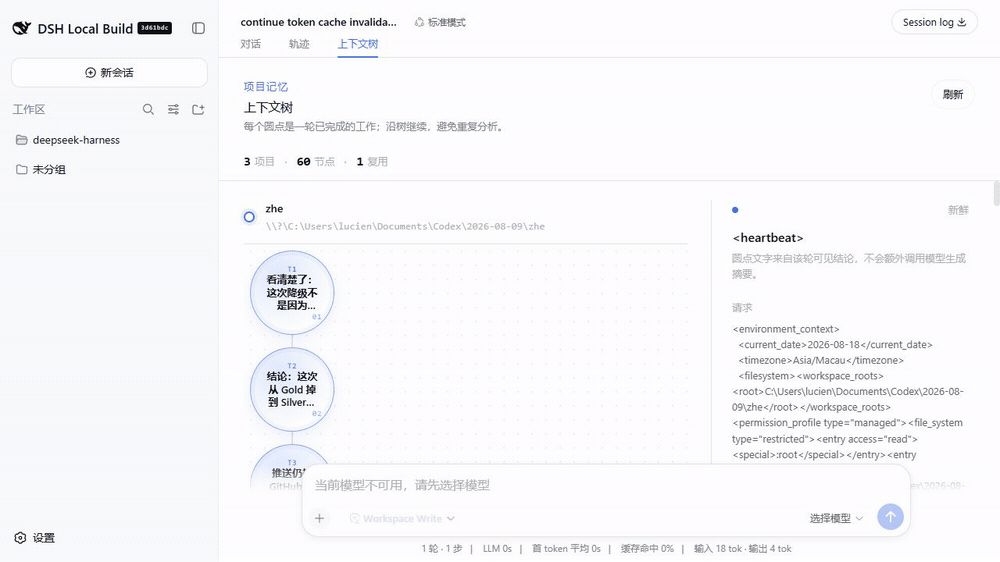The height and width of the screenshot is (562, 1000).
Task: Click the page vertical scrollbar
Action: [x=996, y=193]
